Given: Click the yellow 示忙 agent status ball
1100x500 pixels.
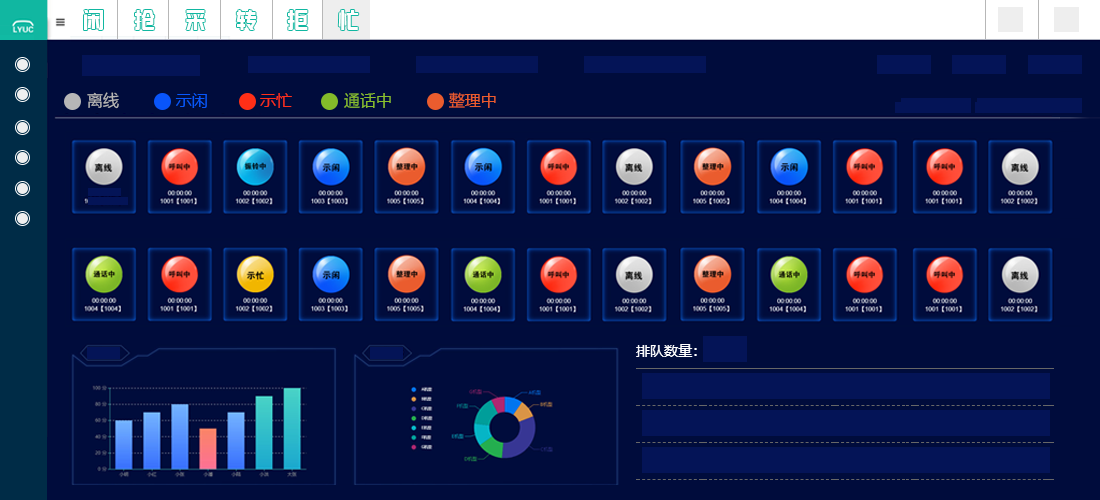Looking at the screenshot, I should 256,274.
